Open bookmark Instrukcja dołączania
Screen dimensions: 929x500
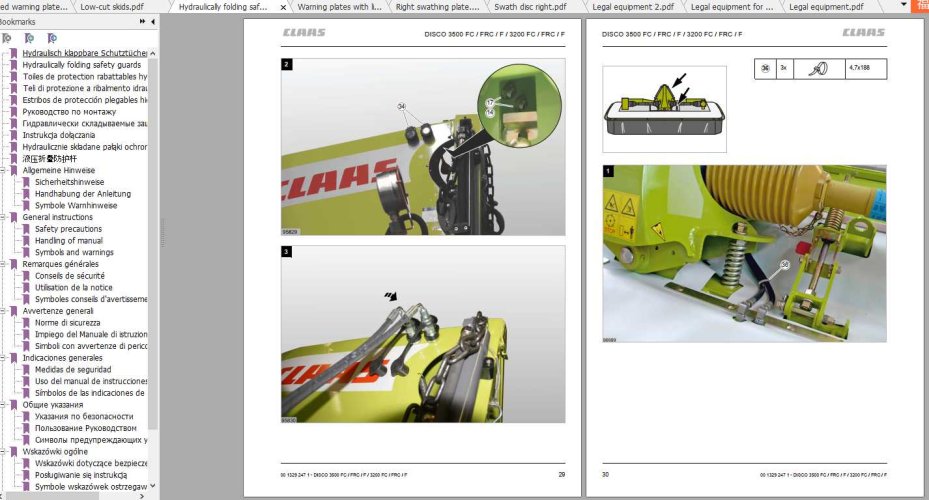point(59,135)
